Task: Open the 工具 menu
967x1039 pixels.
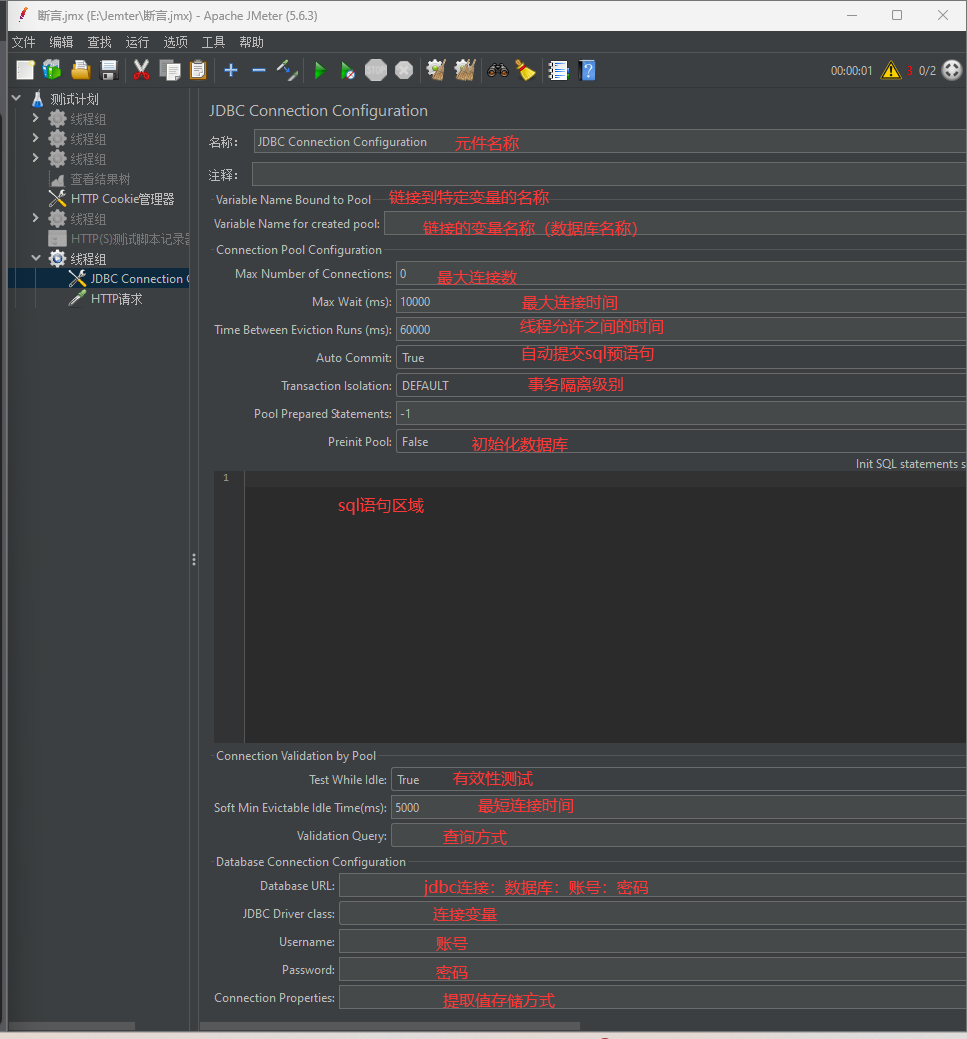Action: [213, 42]
